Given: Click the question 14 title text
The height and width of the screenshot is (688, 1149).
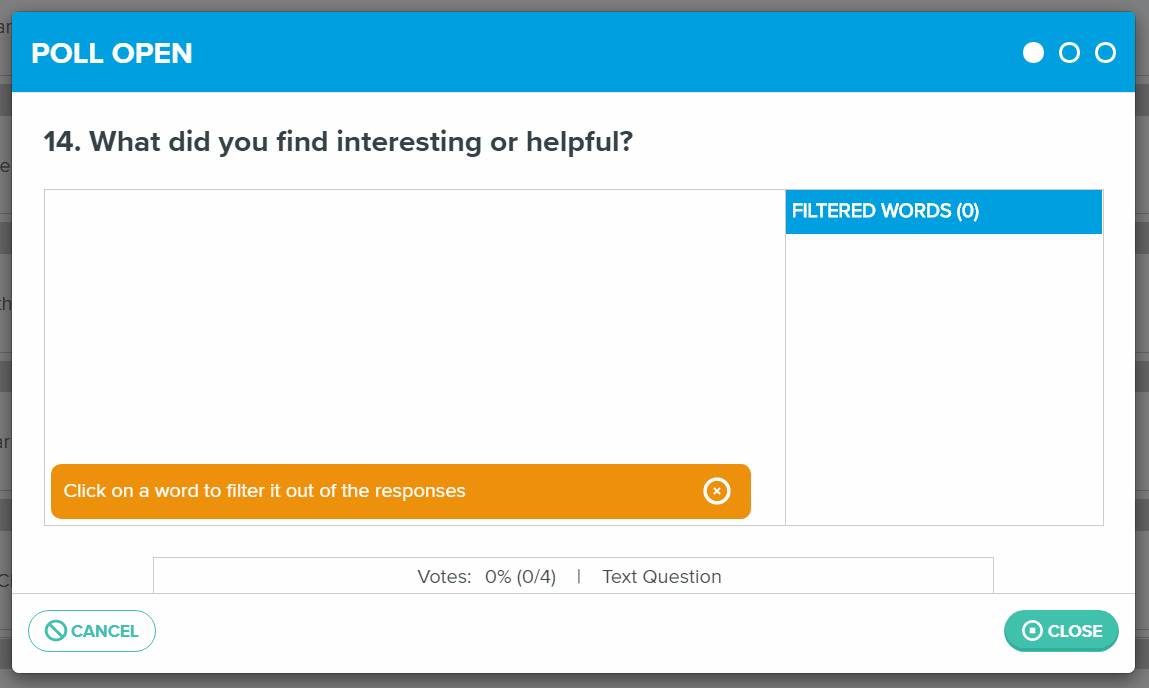Looking at the screenshot, I should 338,141.
